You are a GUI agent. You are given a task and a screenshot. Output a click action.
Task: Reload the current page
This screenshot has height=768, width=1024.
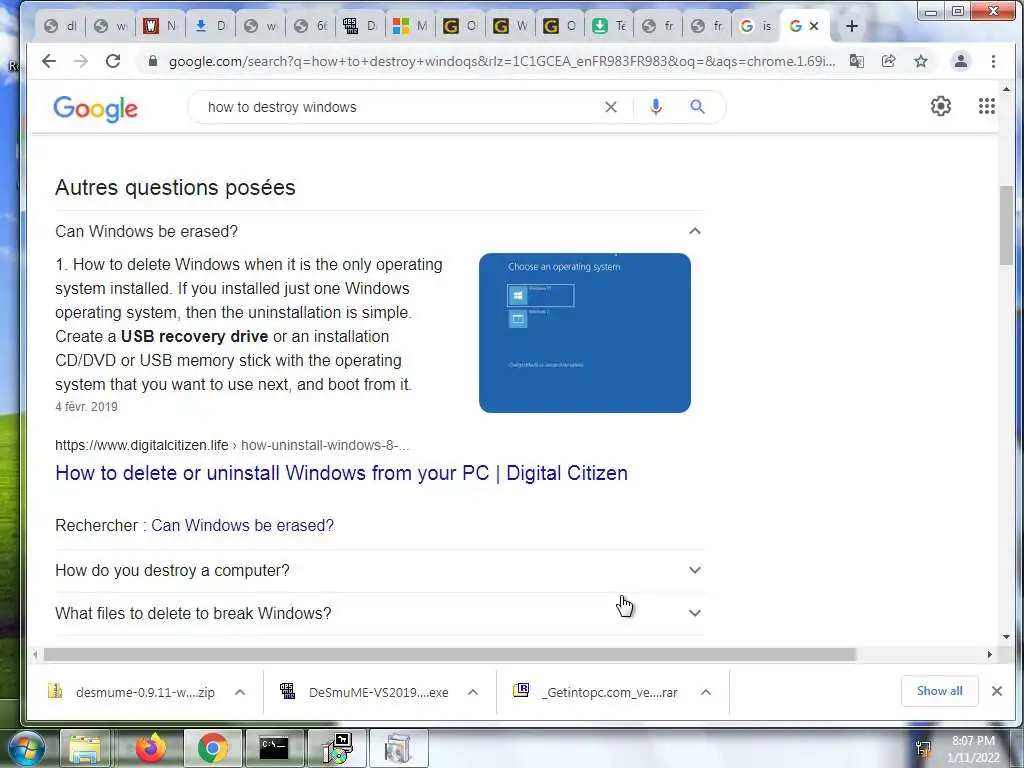pos(113,61)
